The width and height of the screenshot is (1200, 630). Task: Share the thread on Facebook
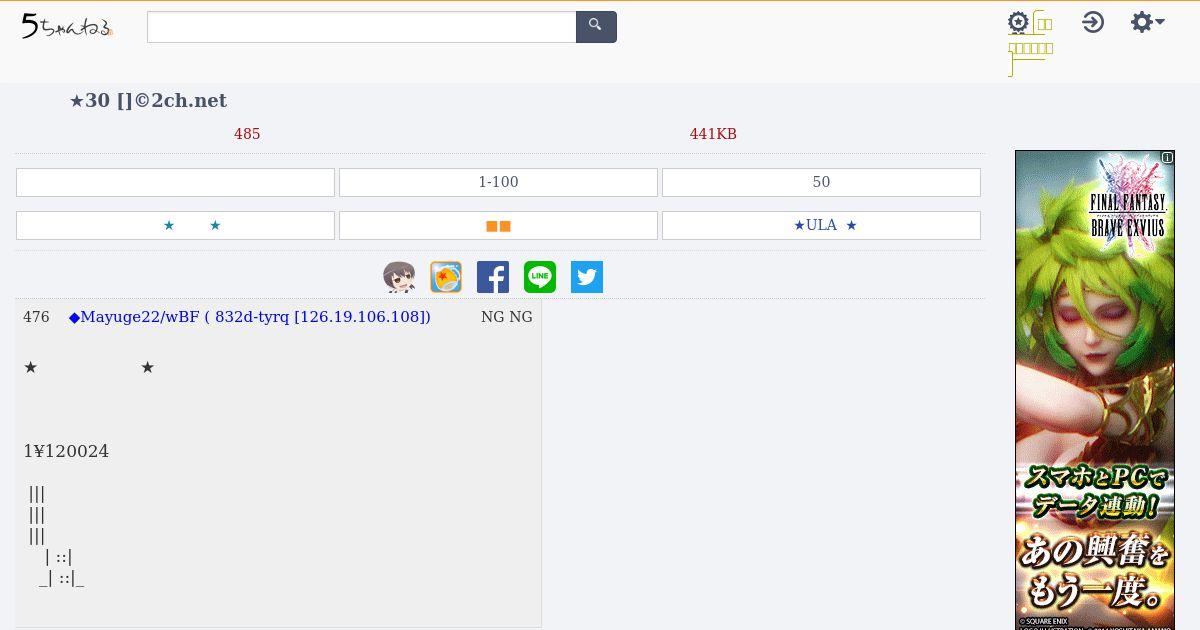pyautogui.click(x=493, y=277)
